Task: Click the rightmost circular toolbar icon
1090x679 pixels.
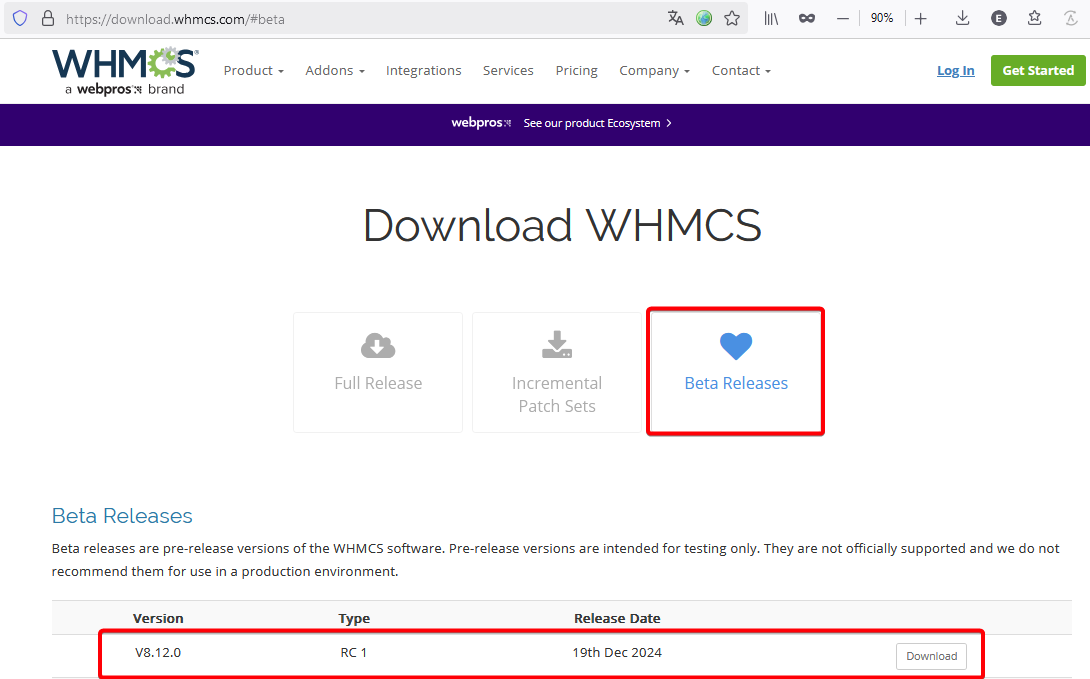Action: 1071,18
